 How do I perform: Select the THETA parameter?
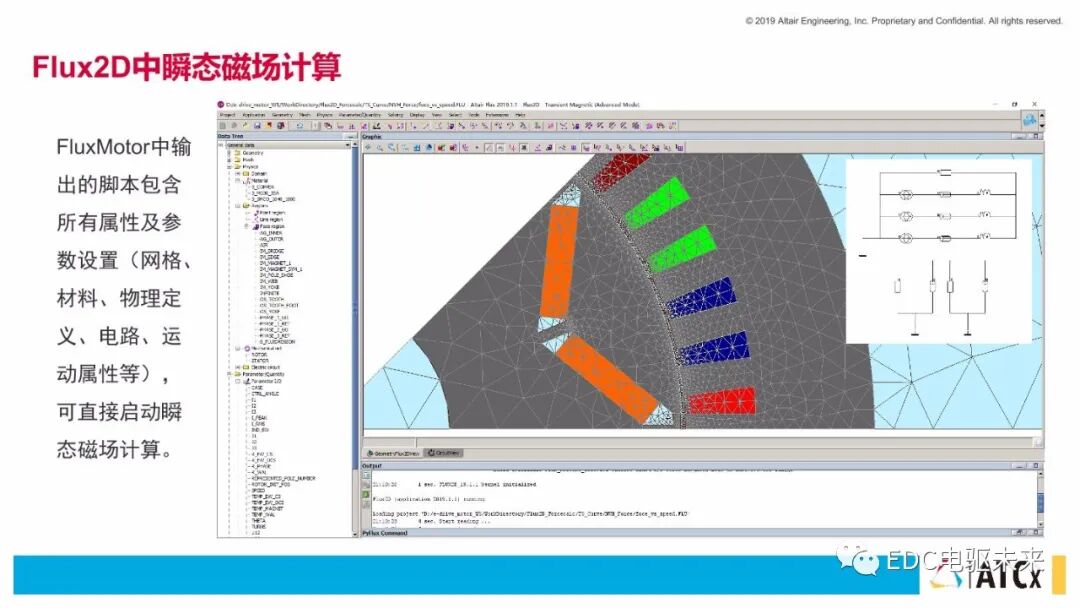pos(258,521)
